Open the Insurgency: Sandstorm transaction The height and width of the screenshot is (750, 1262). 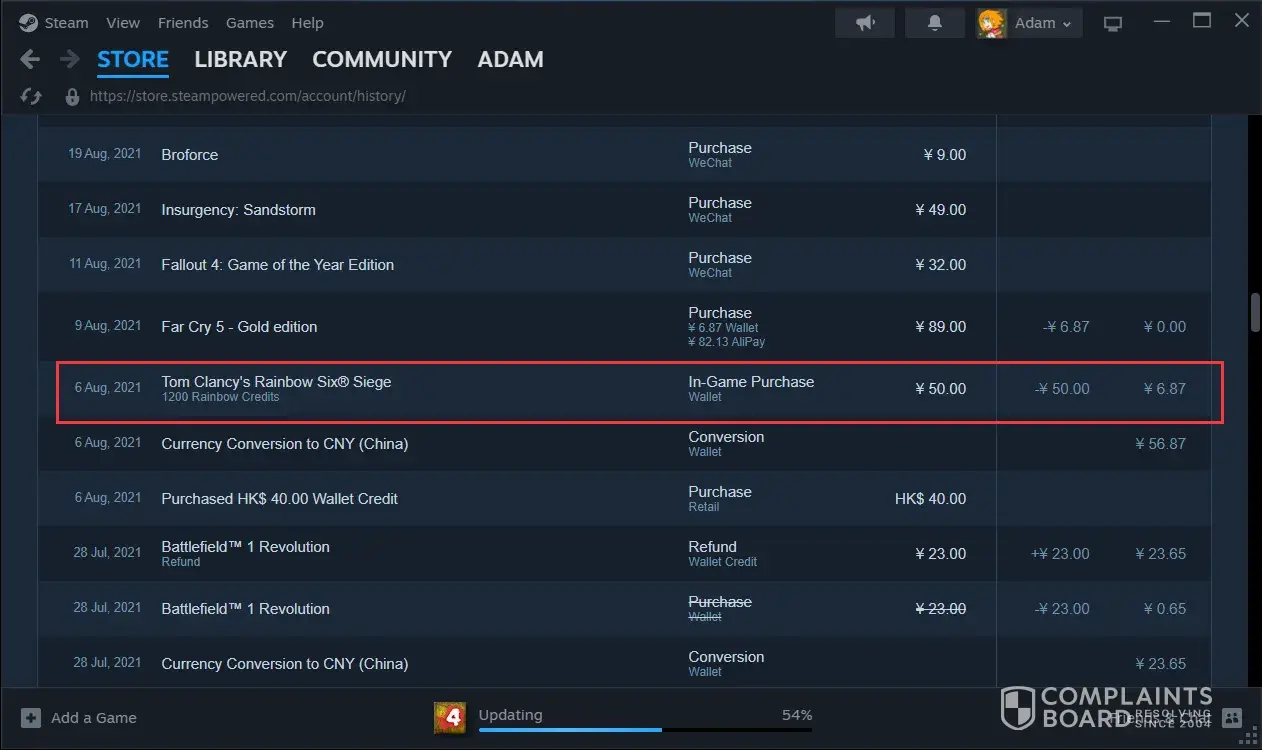pos(624,210)
